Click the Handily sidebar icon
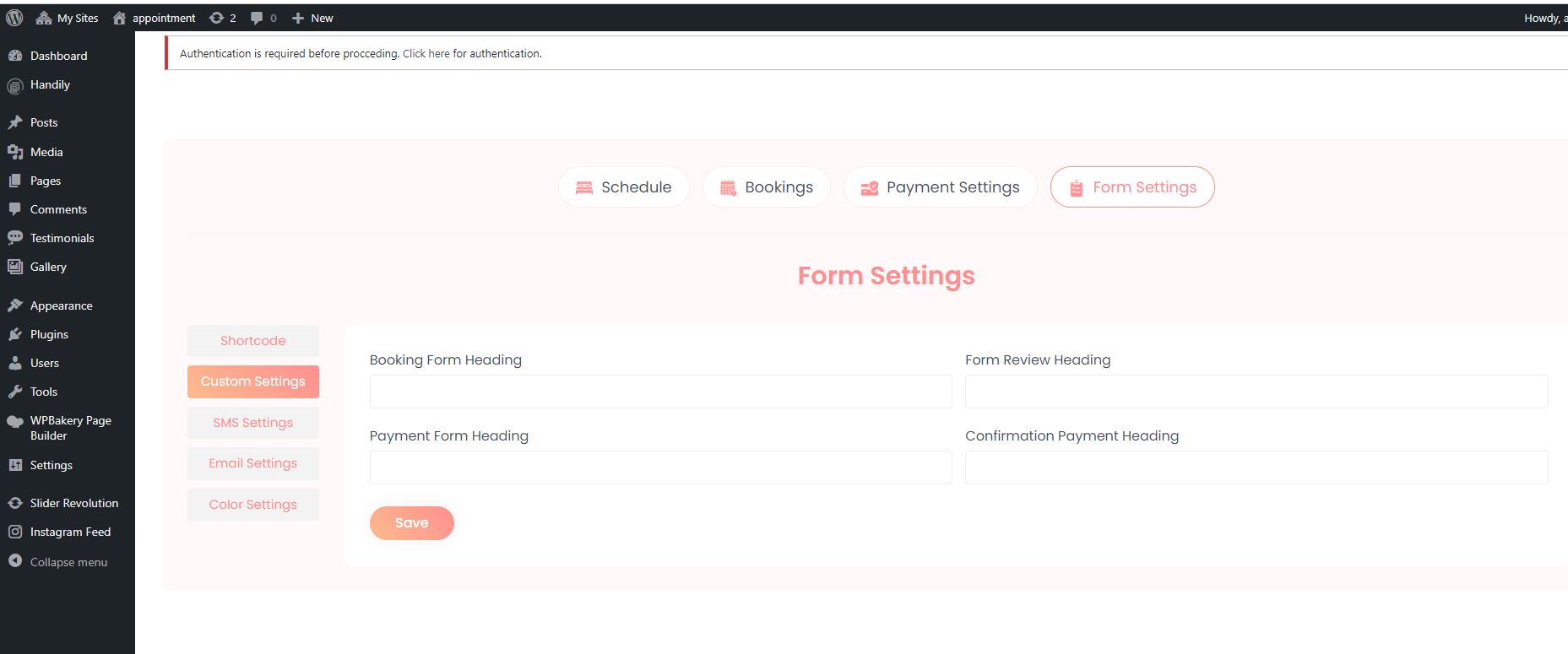Image resolution: width=1568 pixels, height=654 pixels. [x=15, y=85]
